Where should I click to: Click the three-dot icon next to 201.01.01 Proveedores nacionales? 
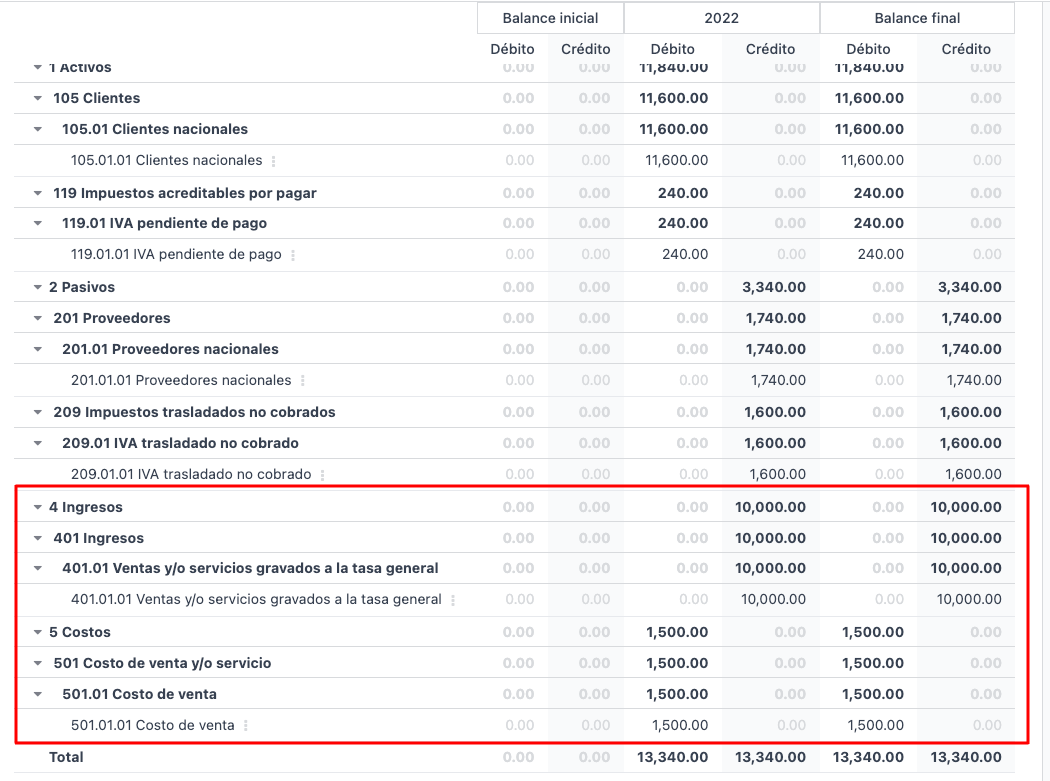point(303,381)
